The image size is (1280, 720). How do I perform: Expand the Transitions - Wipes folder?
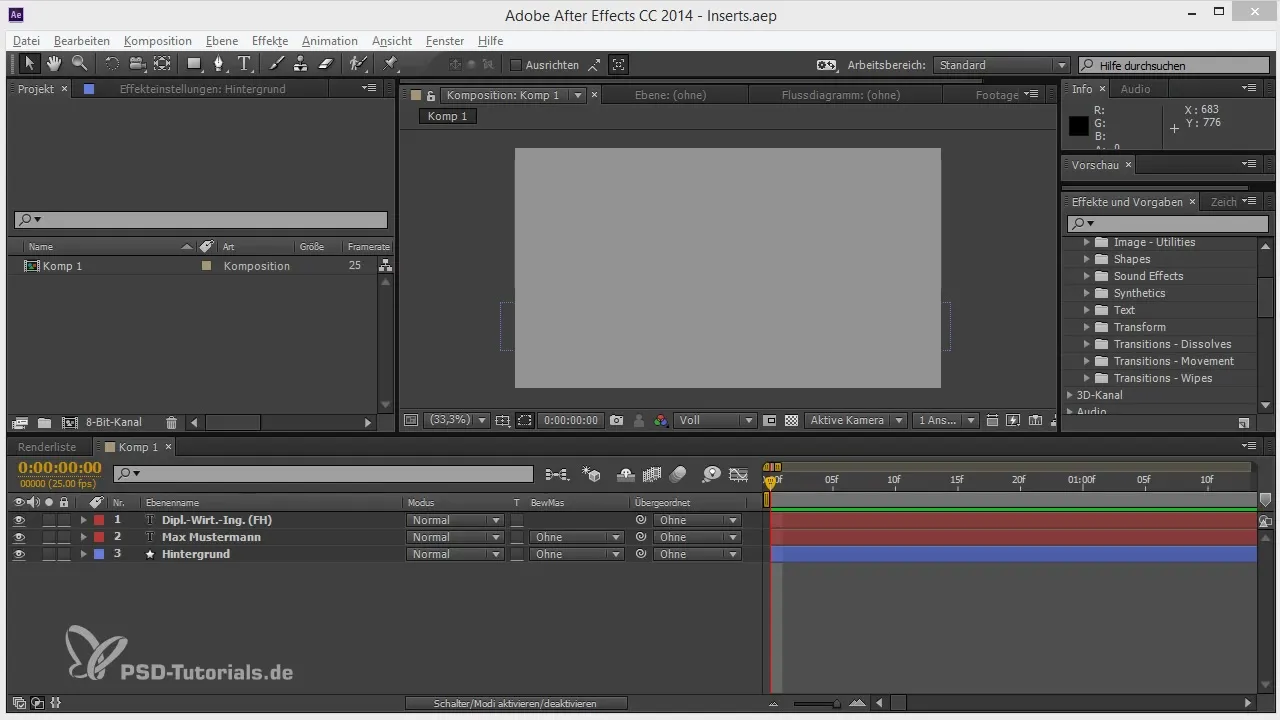[1087, 378]
